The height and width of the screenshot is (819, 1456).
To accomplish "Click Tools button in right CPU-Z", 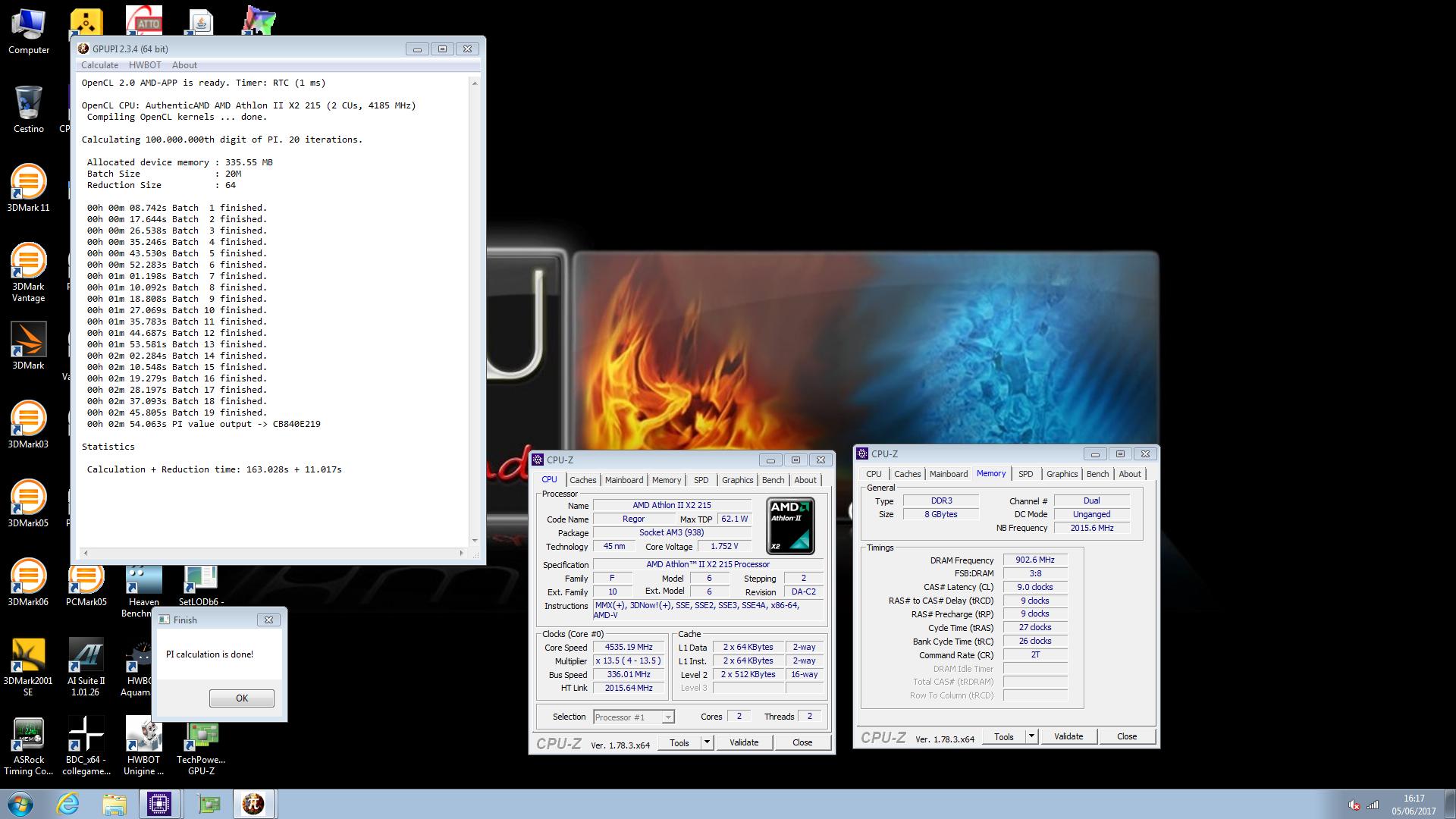I will 1004,736.
